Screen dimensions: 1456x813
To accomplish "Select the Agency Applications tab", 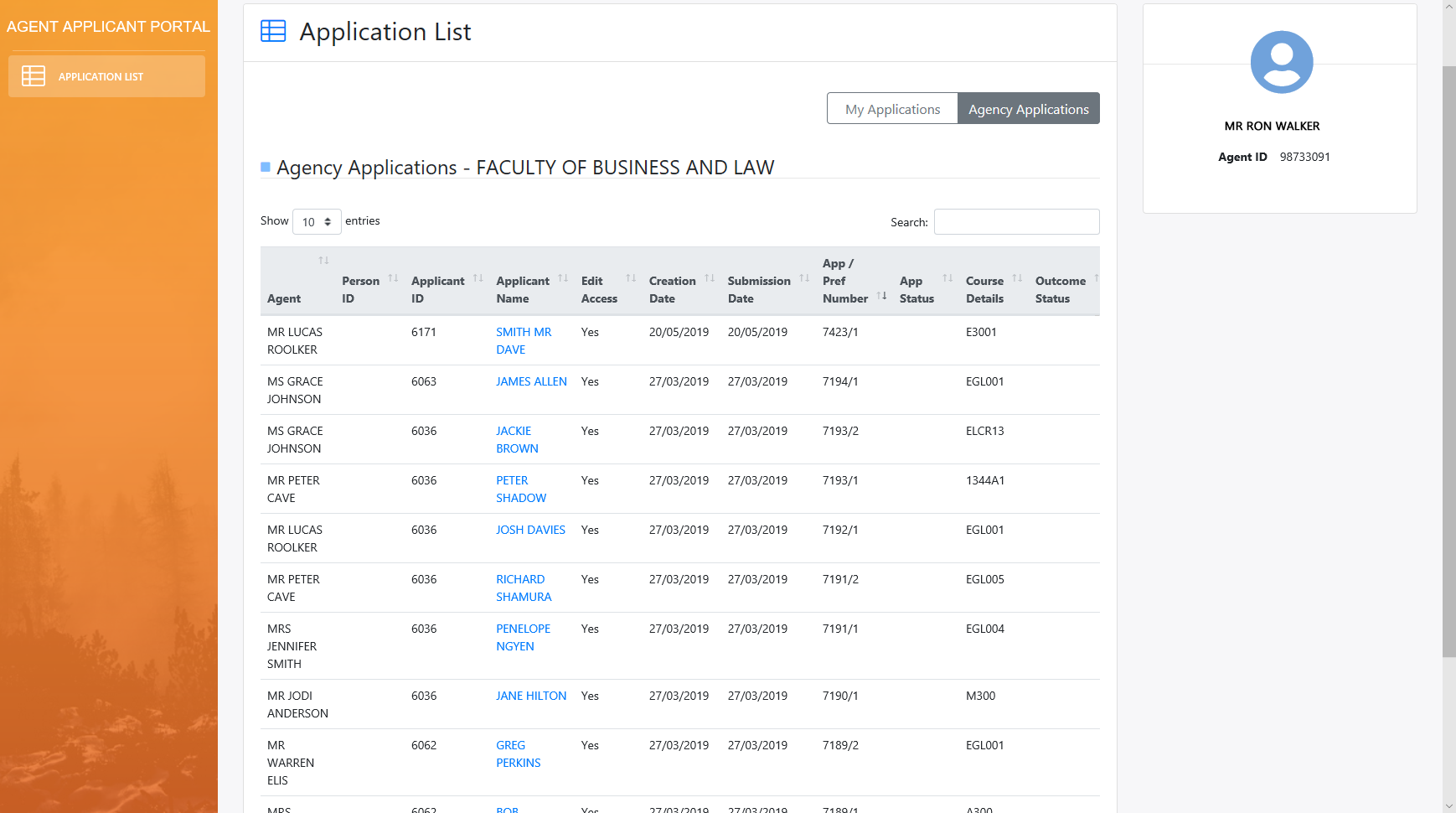I will click(1028, 108).
